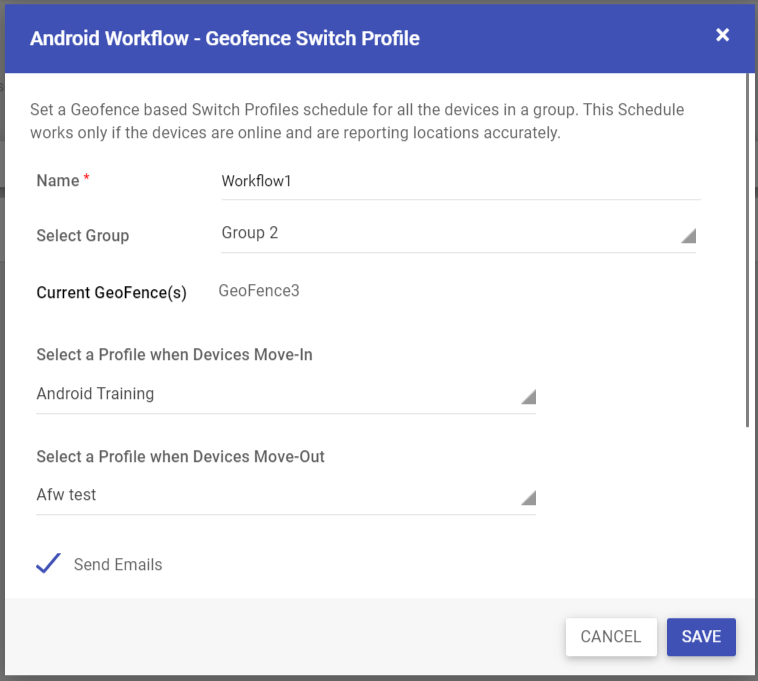Click the dialog title bar text
The image size is (758, 681).
(x=225, y=38)
